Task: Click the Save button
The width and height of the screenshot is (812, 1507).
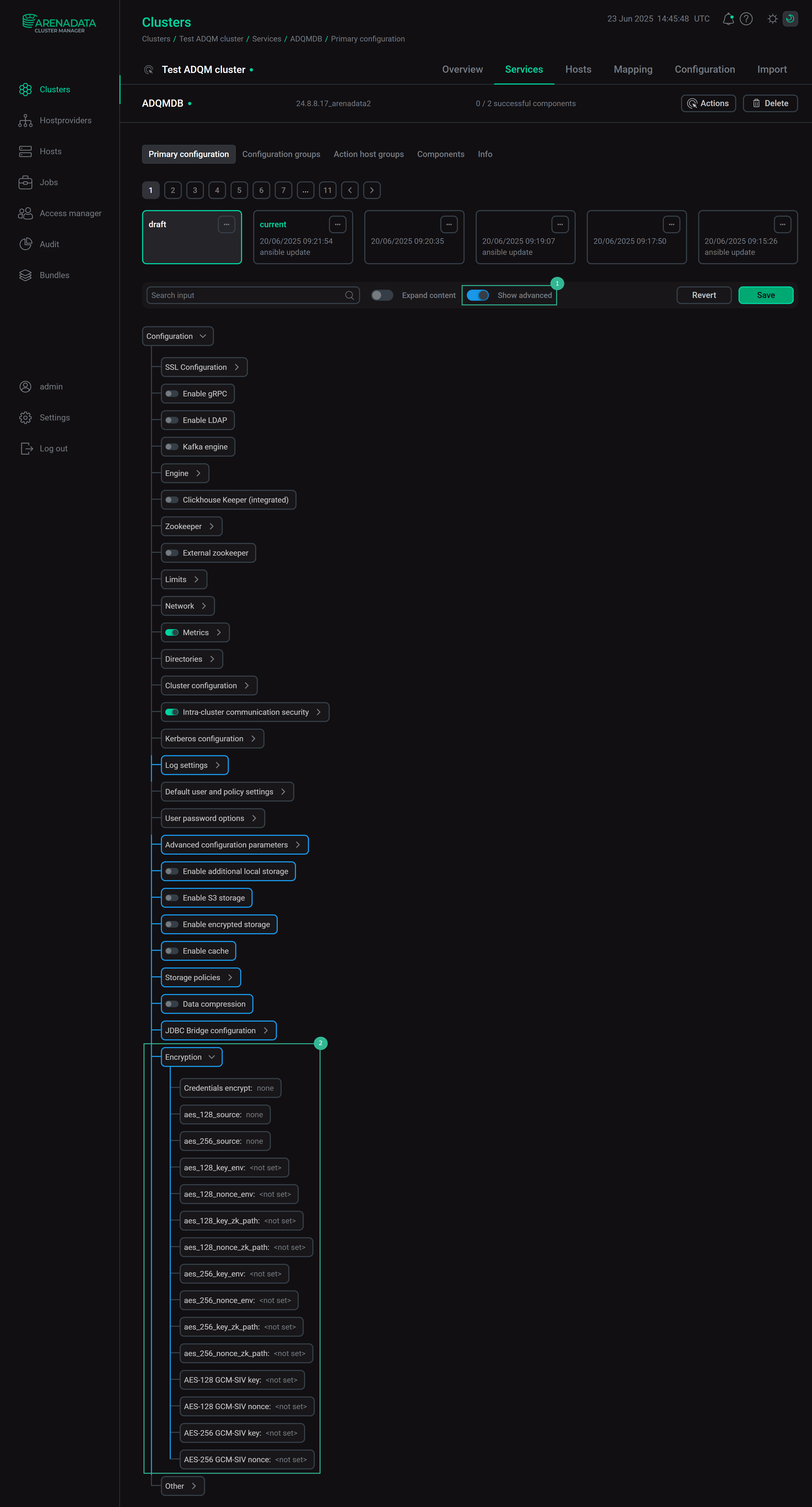Action: [x=766, y=295]
